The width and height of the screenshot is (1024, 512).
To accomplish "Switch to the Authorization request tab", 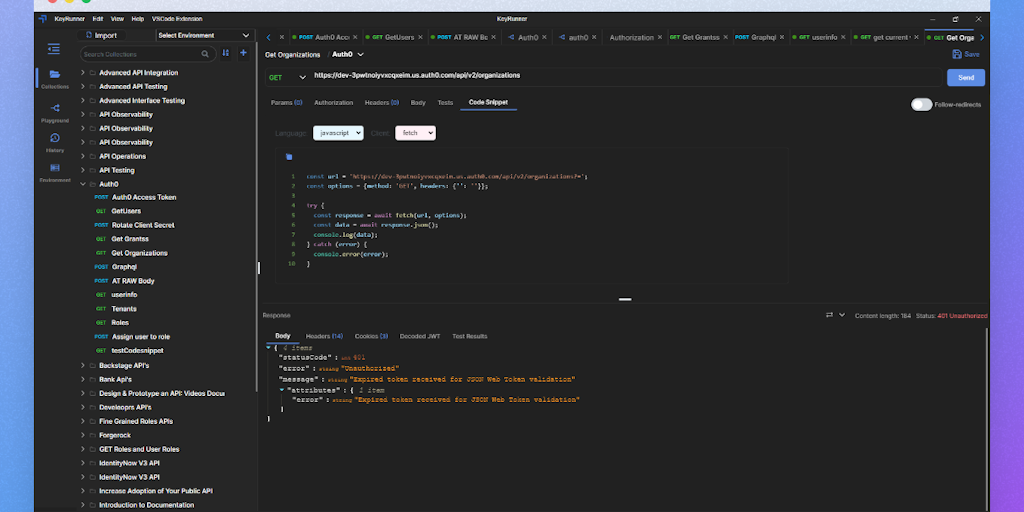I will coord(333,102).
